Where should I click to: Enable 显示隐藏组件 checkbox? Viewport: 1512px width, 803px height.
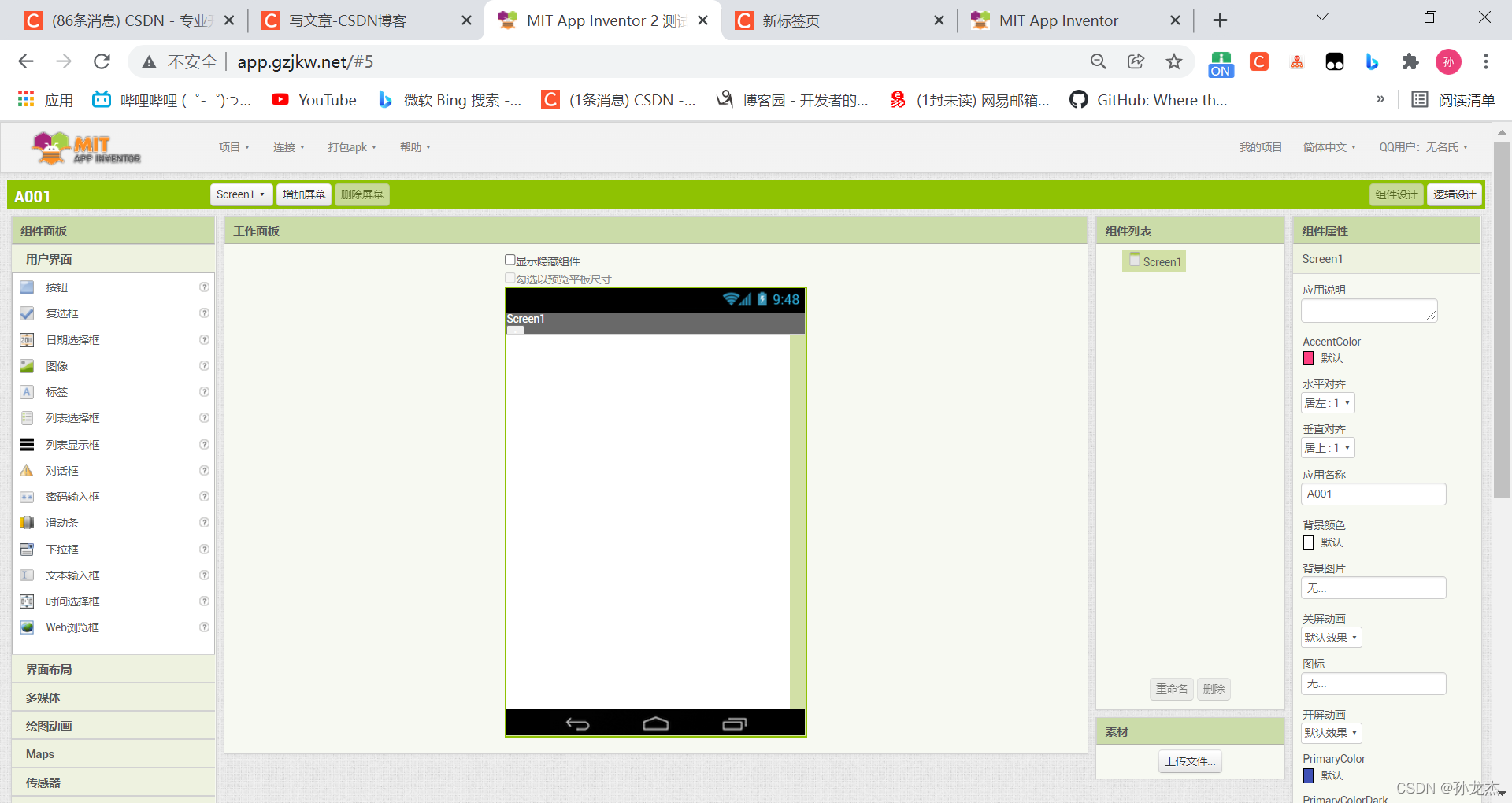click(510, 260)
